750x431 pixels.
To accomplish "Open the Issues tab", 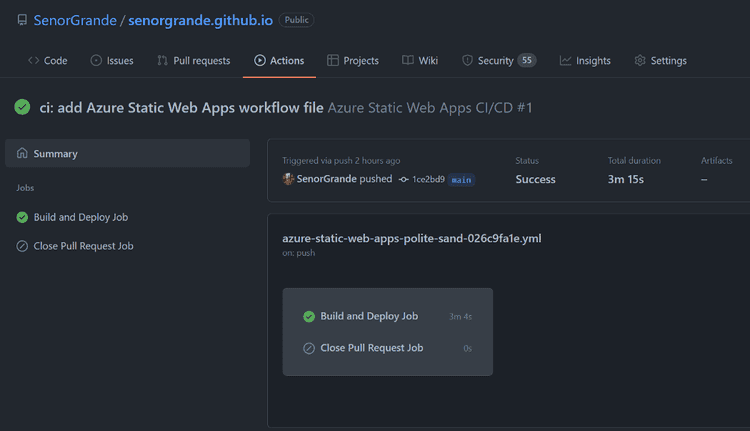I will (112, 61).
